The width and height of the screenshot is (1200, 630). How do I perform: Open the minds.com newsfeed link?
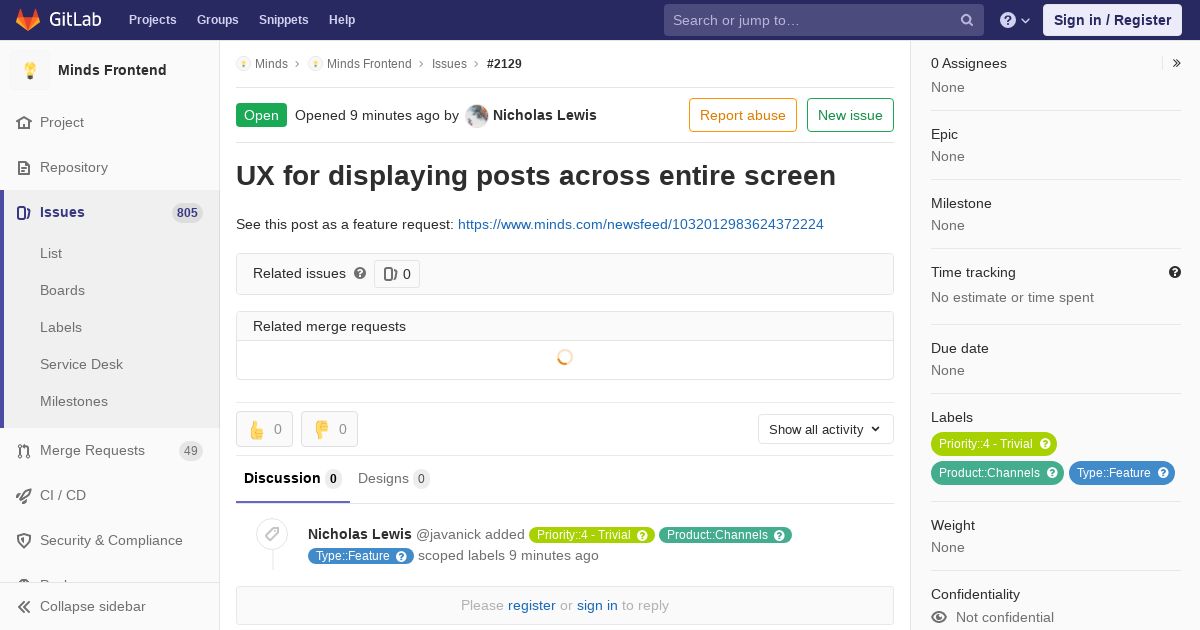(x=641, y=224)
